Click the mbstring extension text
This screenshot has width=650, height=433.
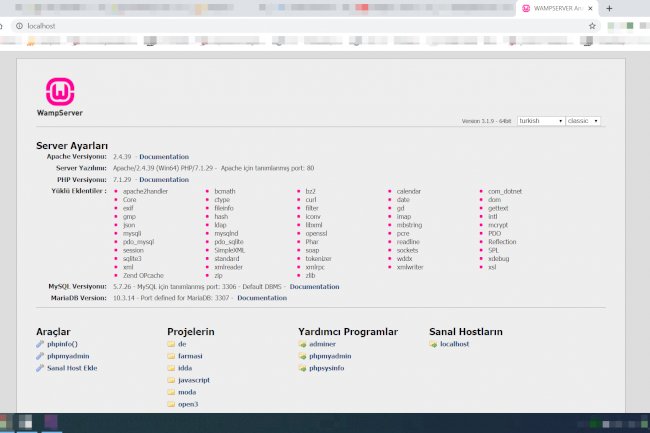tap(409, 225)
